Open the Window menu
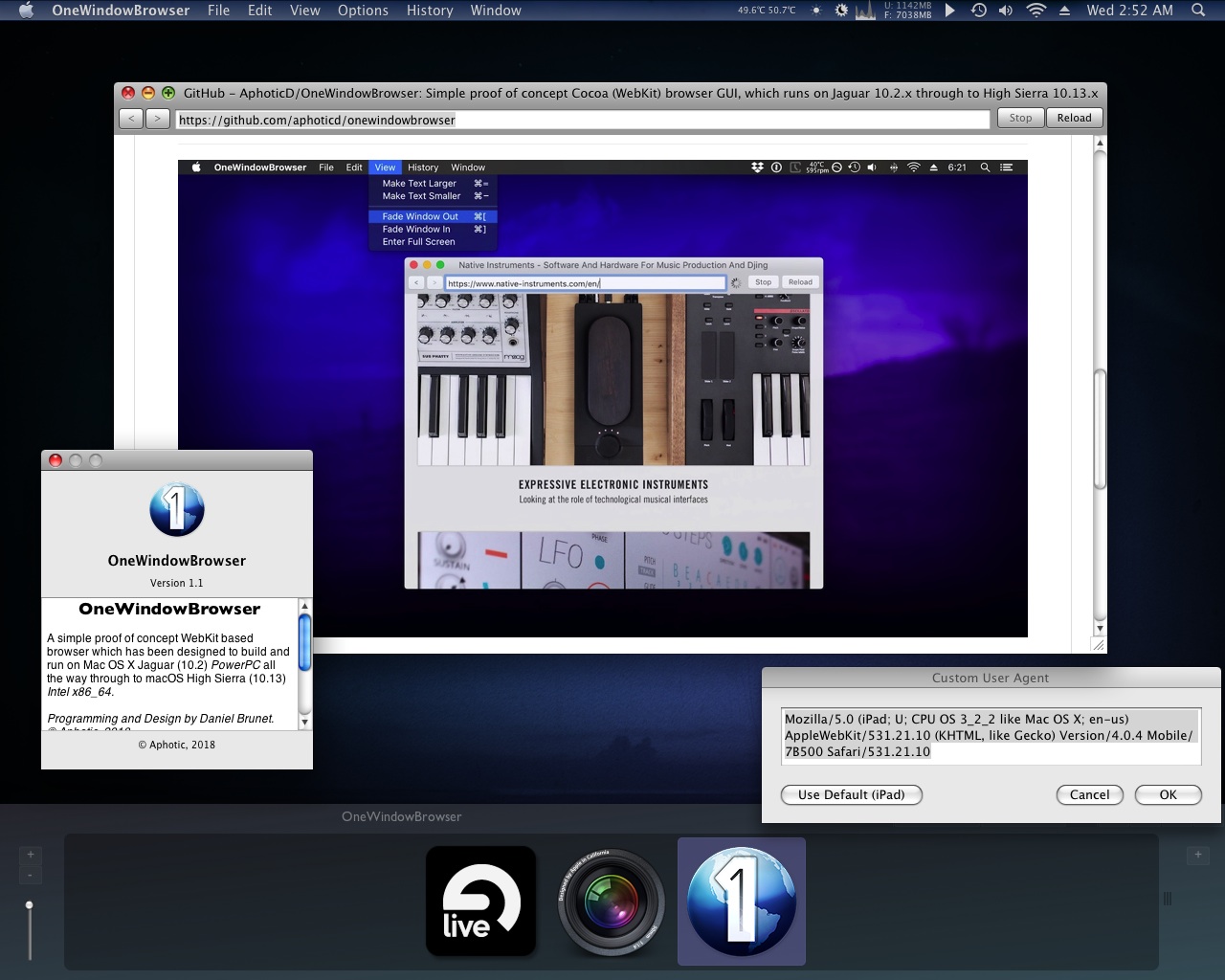The width and height of the screenshot is (1225, 980). (x=495, y=11)
